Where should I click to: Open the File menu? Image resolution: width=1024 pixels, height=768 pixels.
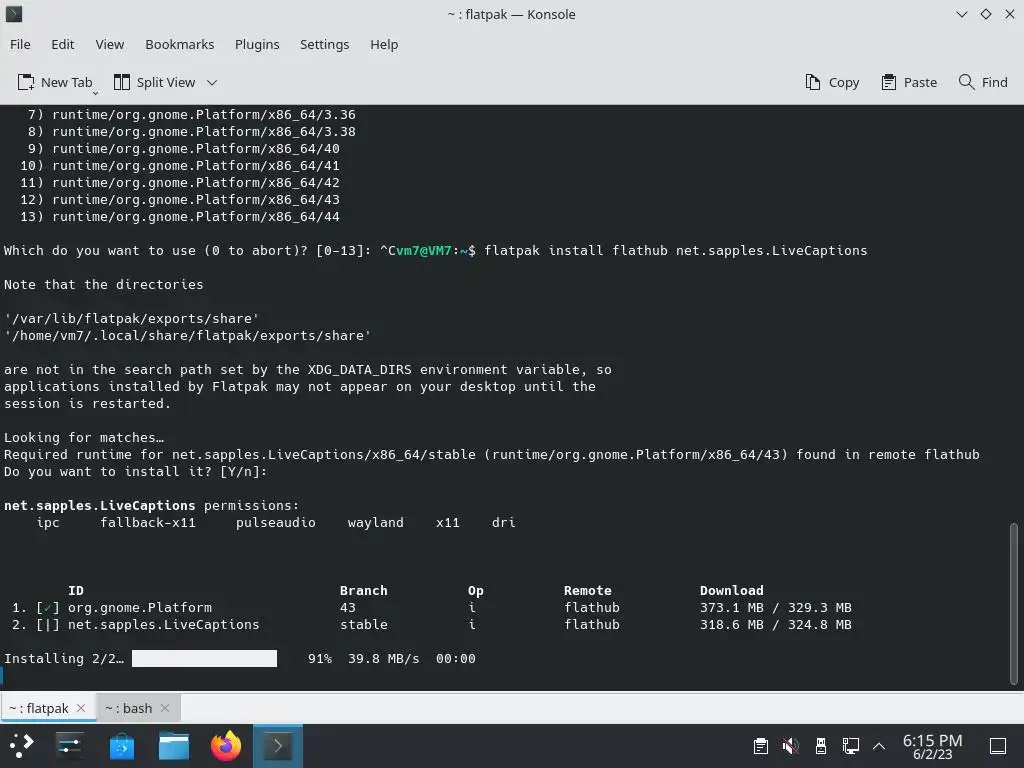coord(20,44)
